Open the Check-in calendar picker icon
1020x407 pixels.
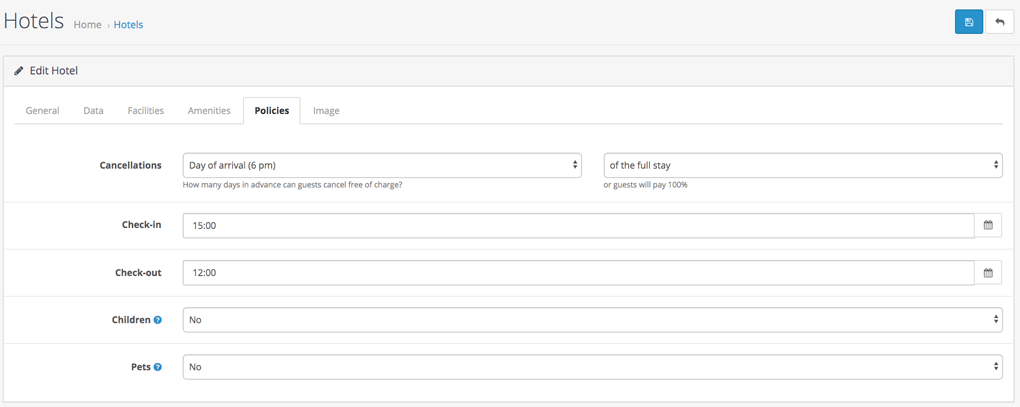(988, 226)
